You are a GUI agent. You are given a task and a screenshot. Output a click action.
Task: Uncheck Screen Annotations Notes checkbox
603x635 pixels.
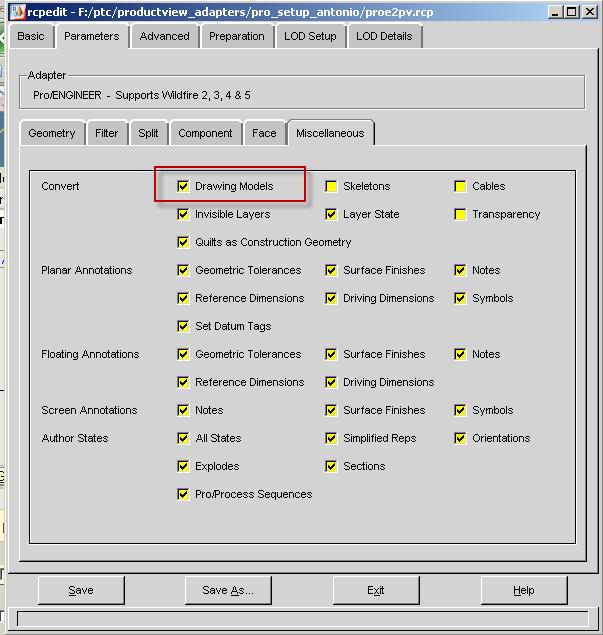pos(183,410)
